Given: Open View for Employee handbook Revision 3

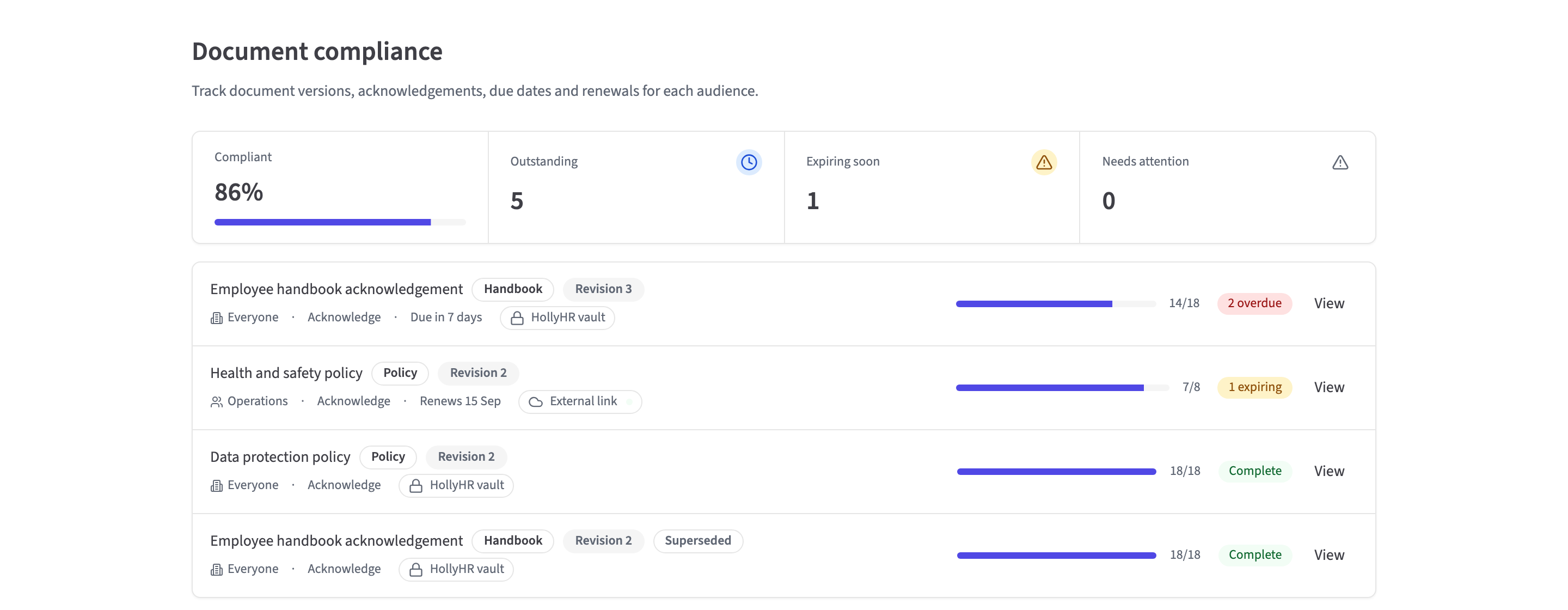Looking at the screenshot, I should click(1329, 303).
